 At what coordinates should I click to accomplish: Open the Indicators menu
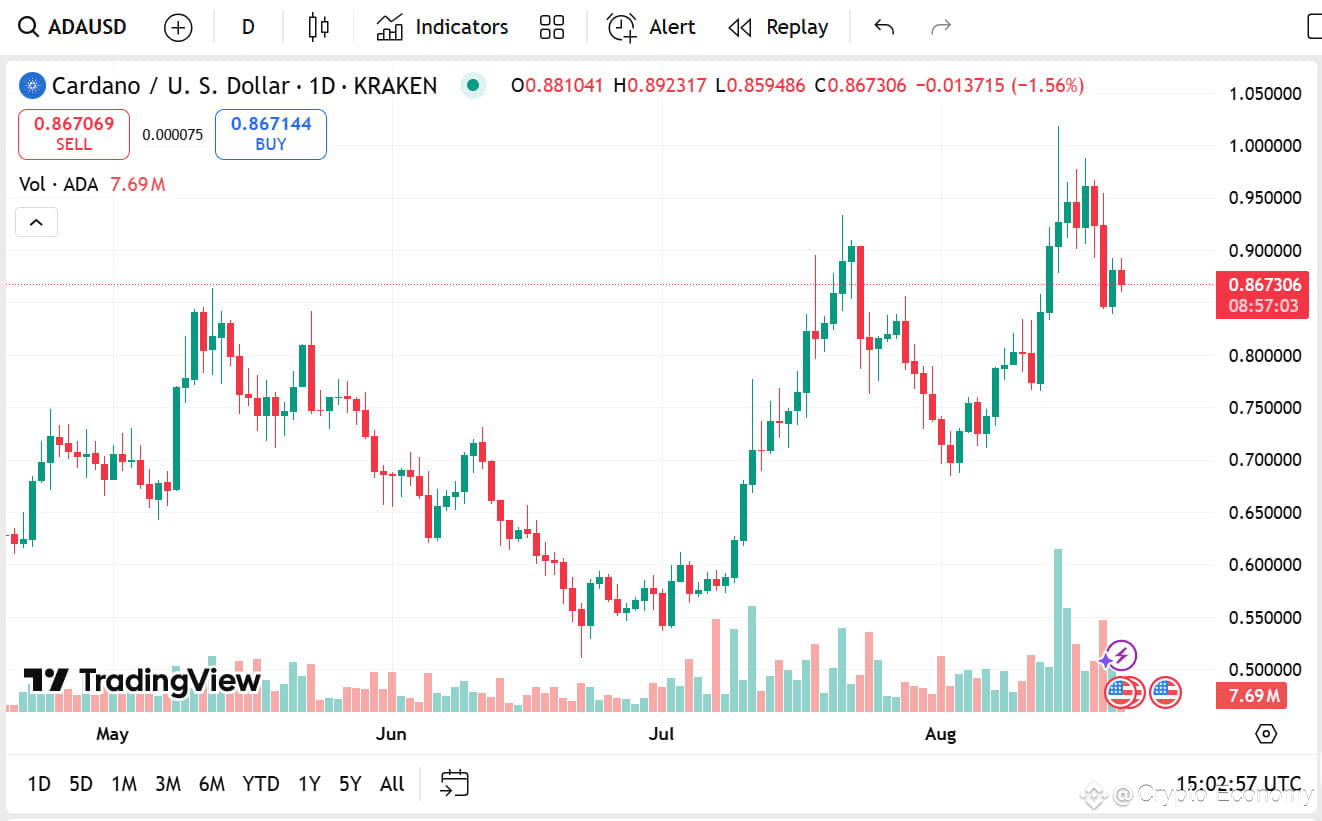pos(442,27)
